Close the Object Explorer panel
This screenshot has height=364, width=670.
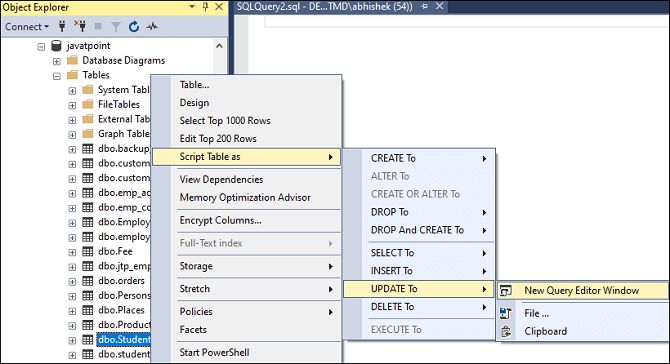pos(219,7)
